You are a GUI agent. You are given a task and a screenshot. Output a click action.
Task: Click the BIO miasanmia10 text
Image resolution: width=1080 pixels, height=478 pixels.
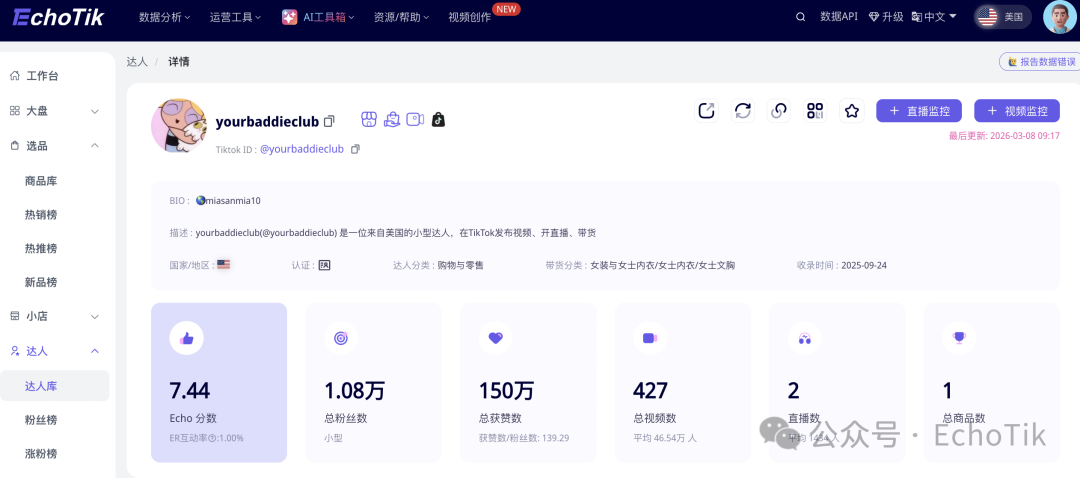point(215,201)
